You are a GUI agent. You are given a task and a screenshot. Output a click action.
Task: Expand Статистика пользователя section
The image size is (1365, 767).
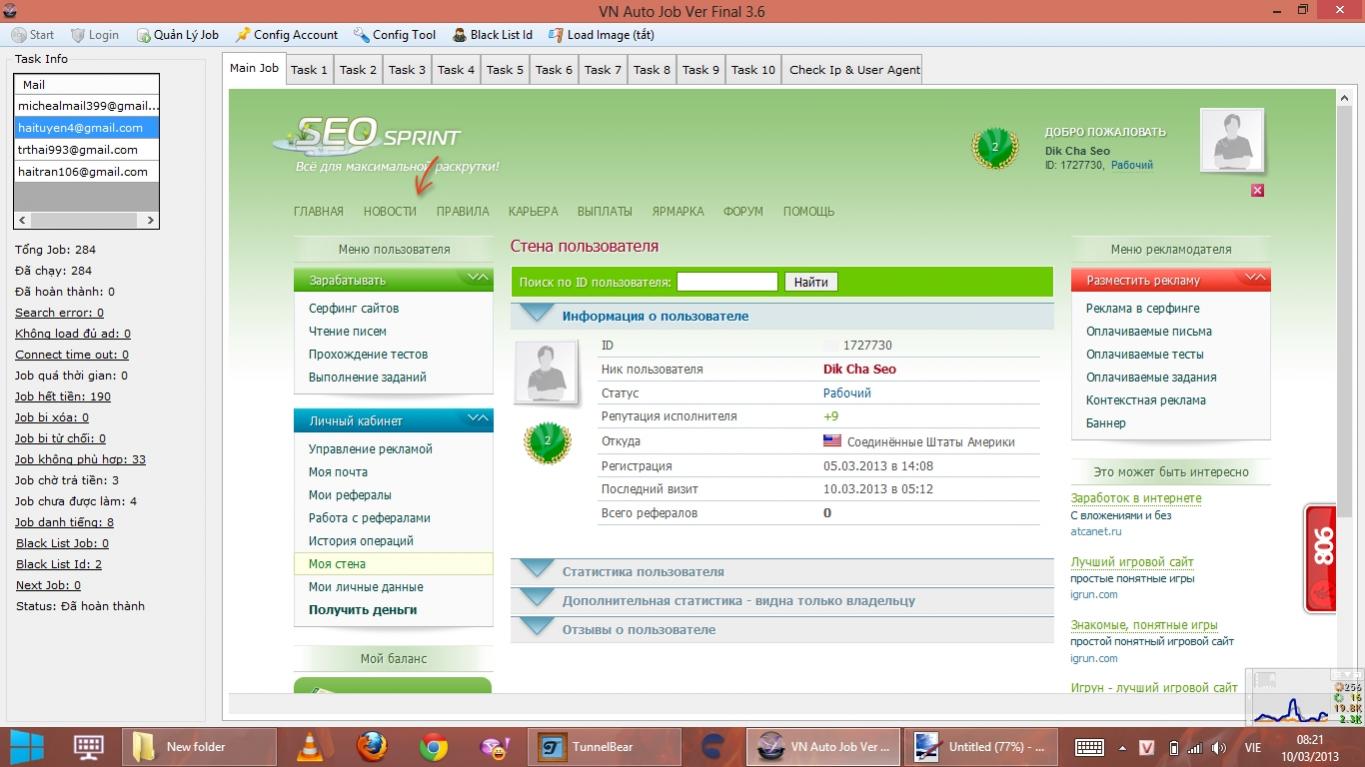point(782,572)
